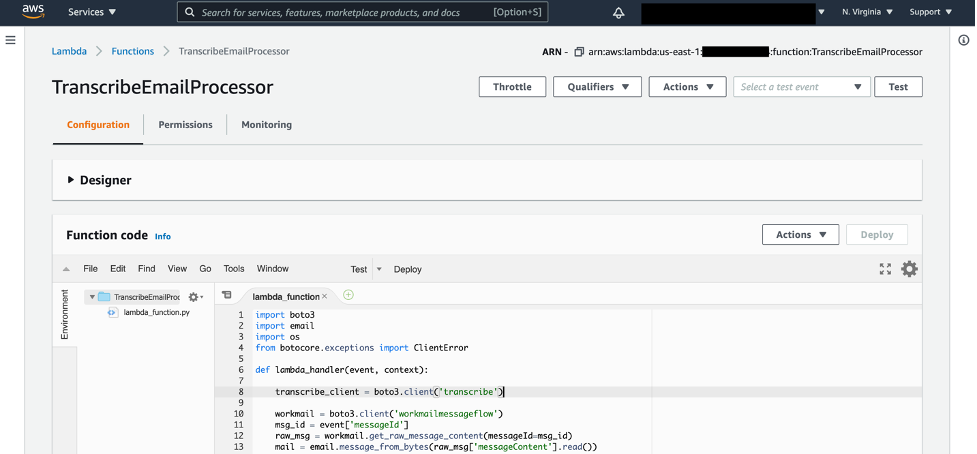Viewport: 977px width, 454px height.
Task: Select lambda_function.py in the file tree
Action: [156, 312]
